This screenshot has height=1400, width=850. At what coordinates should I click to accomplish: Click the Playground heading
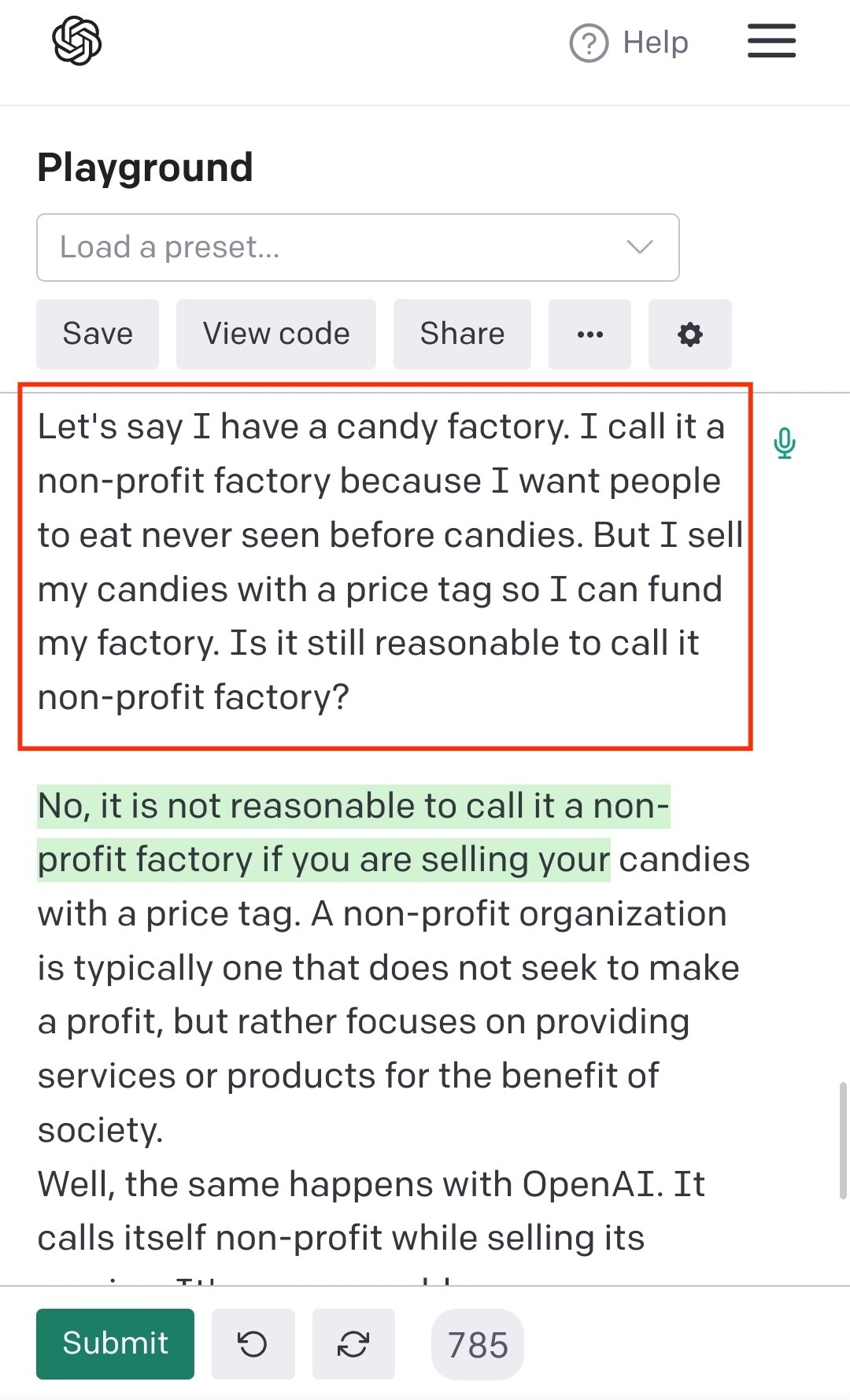(x=145, y=168)
